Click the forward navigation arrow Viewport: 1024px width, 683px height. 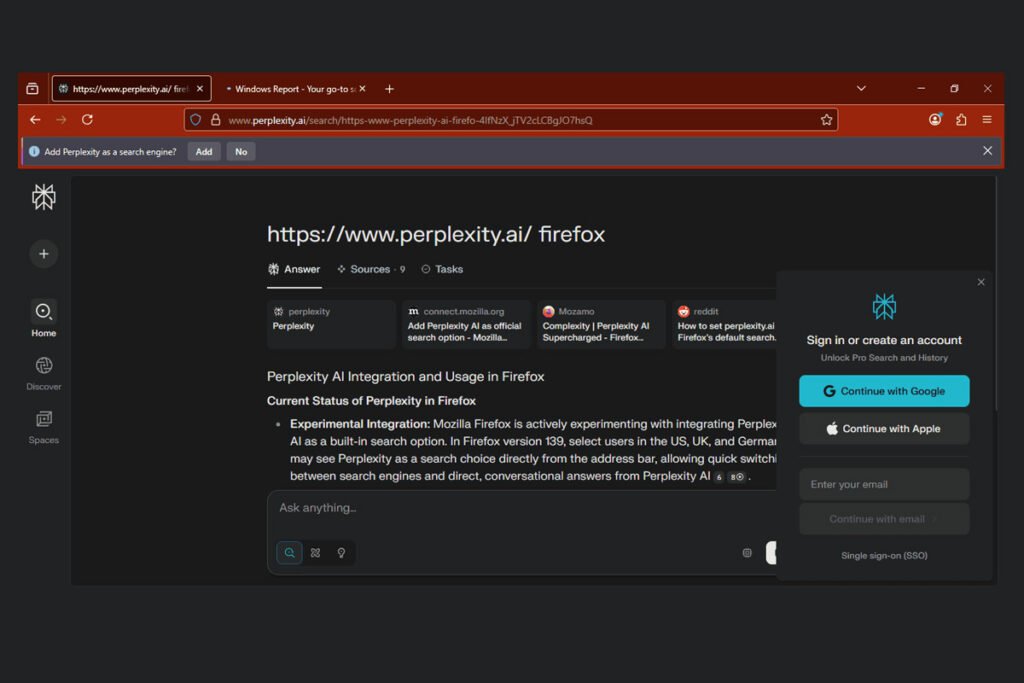click(61, 119)
